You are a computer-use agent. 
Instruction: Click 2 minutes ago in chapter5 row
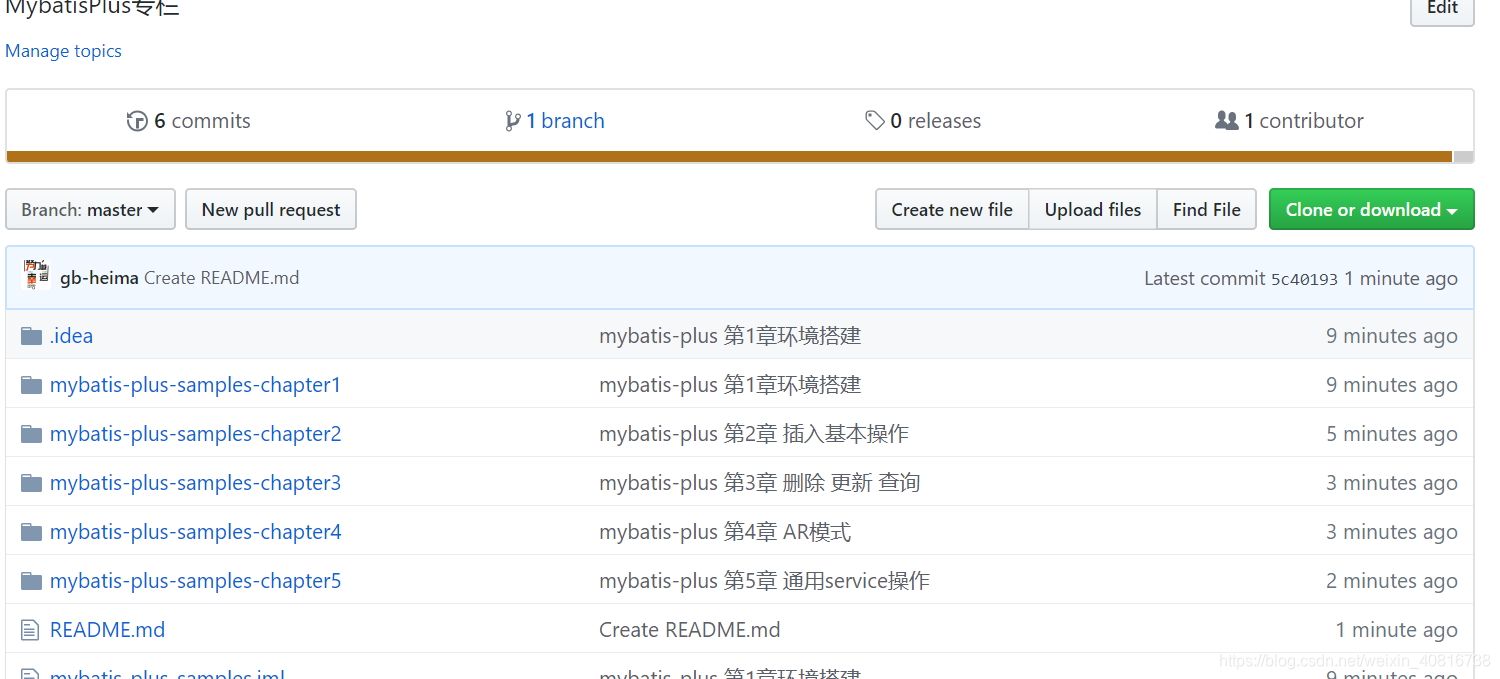1392,581
